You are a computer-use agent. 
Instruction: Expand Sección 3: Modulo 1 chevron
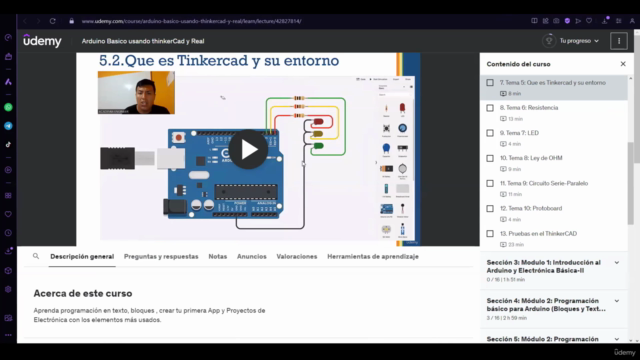pos(617,263)
